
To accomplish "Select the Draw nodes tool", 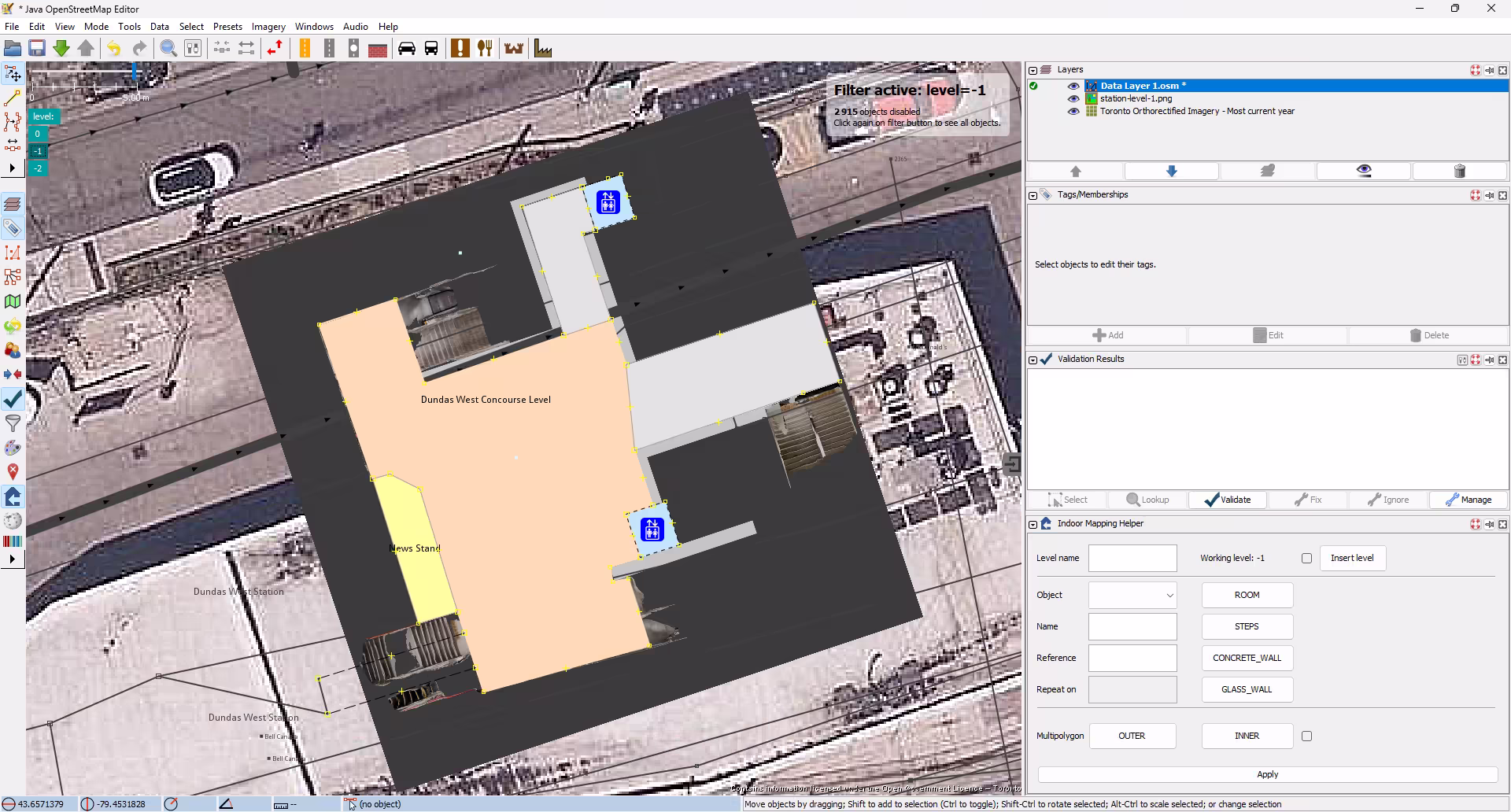I will coord(13,98).
